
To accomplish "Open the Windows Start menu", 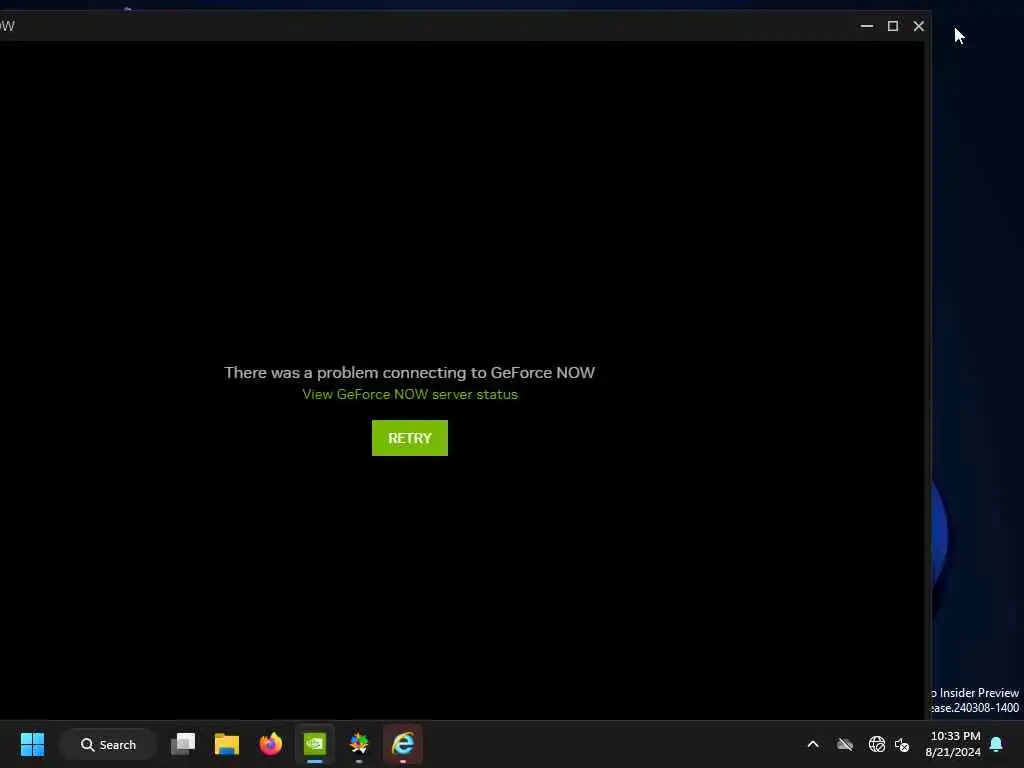I will tap(32, 744).
